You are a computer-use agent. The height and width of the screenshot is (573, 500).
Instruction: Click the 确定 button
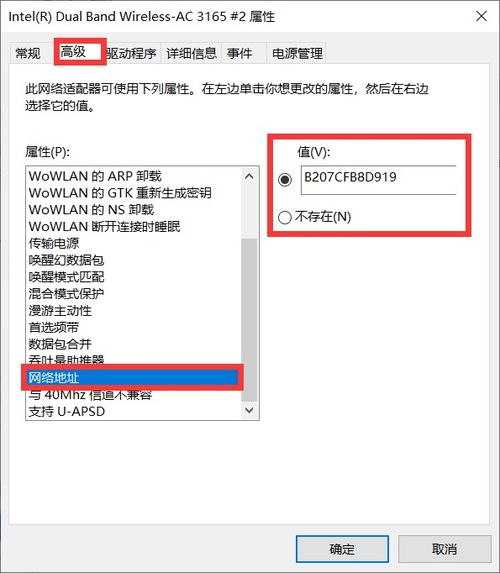point(342,549)
